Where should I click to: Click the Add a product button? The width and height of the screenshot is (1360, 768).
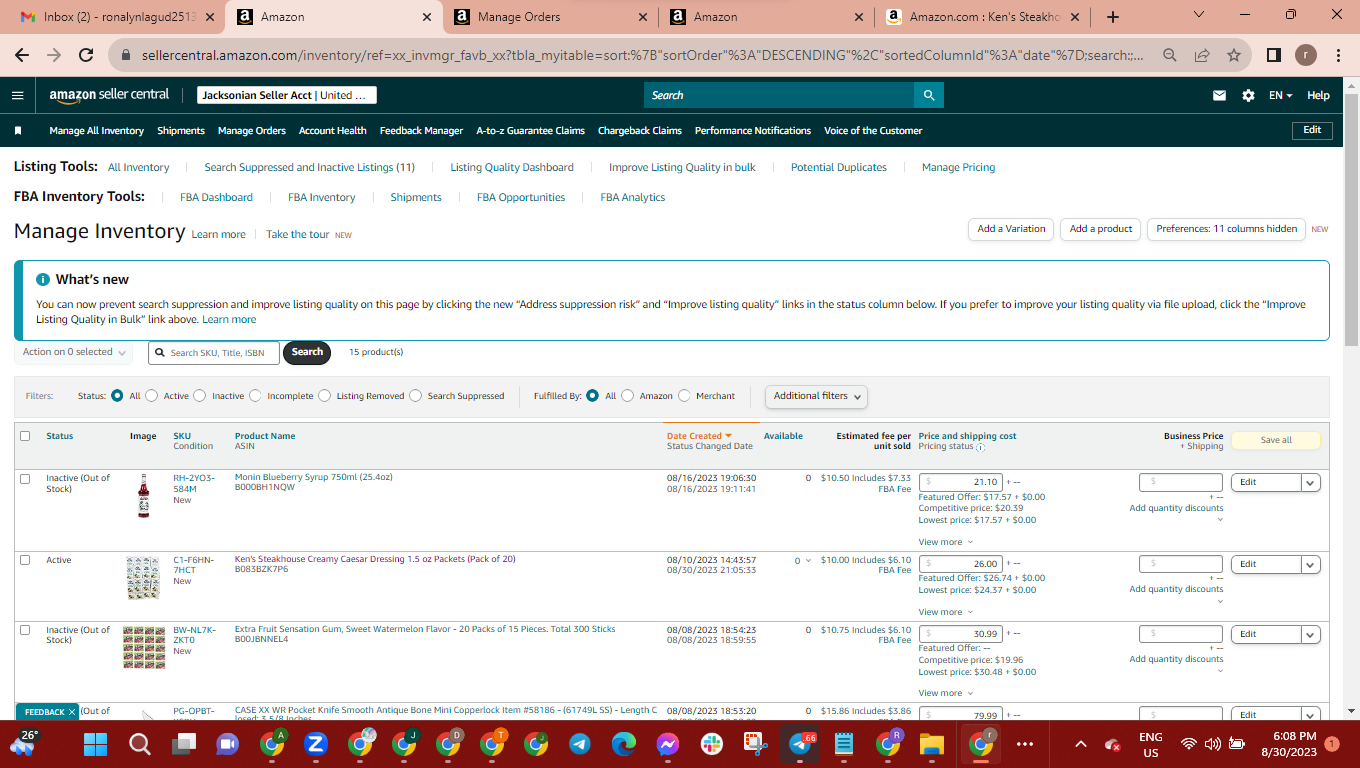click(1101, 229)
